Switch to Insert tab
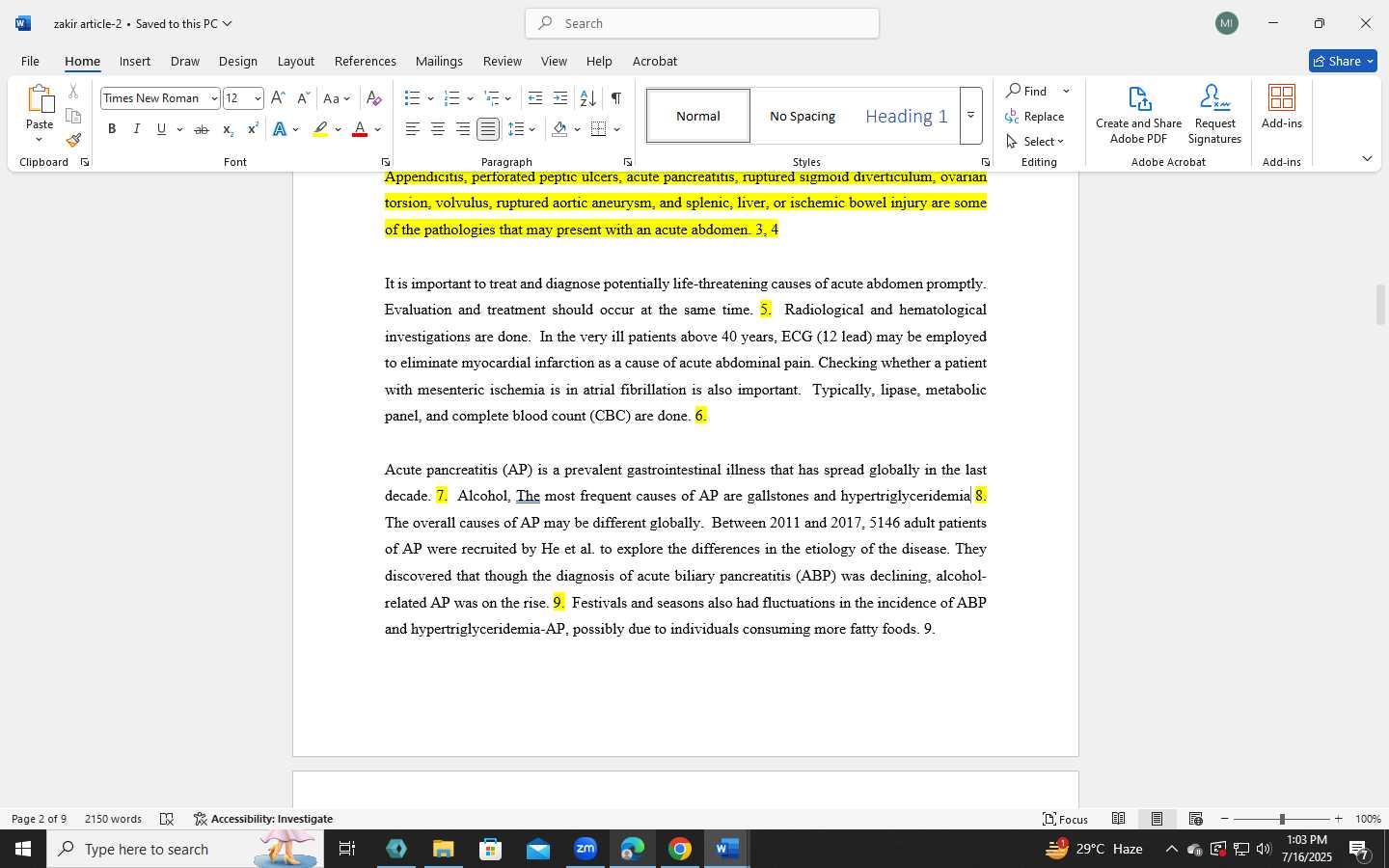The width and height of the screenshot is (1389, 868). tap(135, 61)
